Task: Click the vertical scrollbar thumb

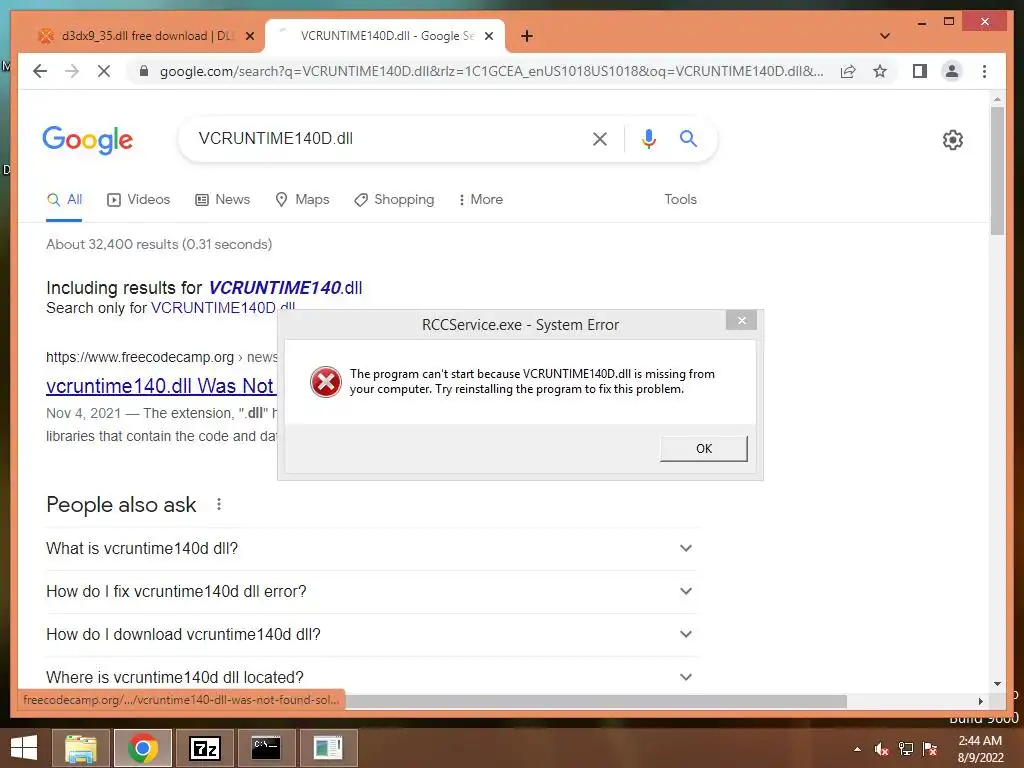Action: click(x=997, y=170)
